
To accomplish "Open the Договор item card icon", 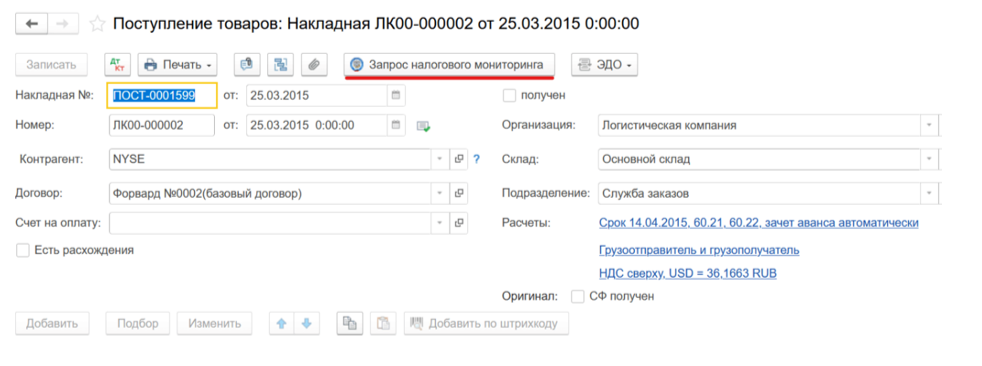I will [x=459, y=194].
